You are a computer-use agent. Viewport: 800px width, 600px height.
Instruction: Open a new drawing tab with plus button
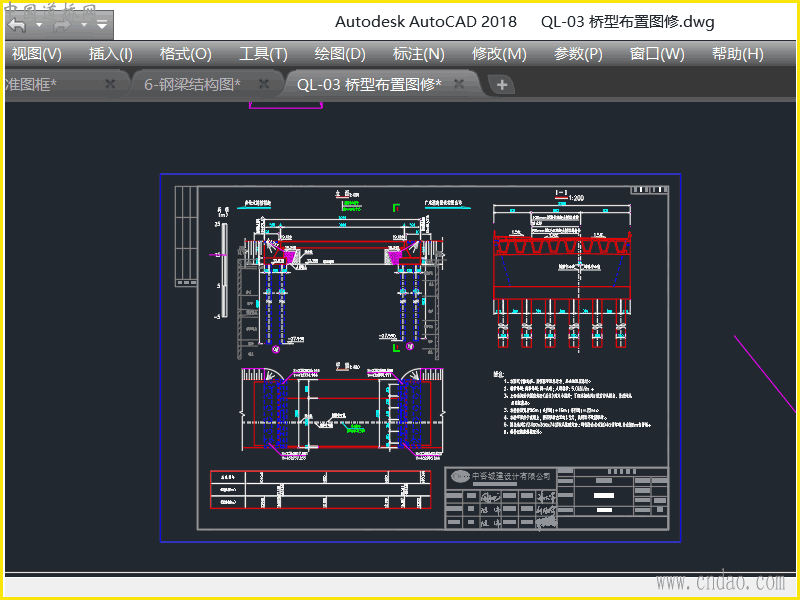502,85
